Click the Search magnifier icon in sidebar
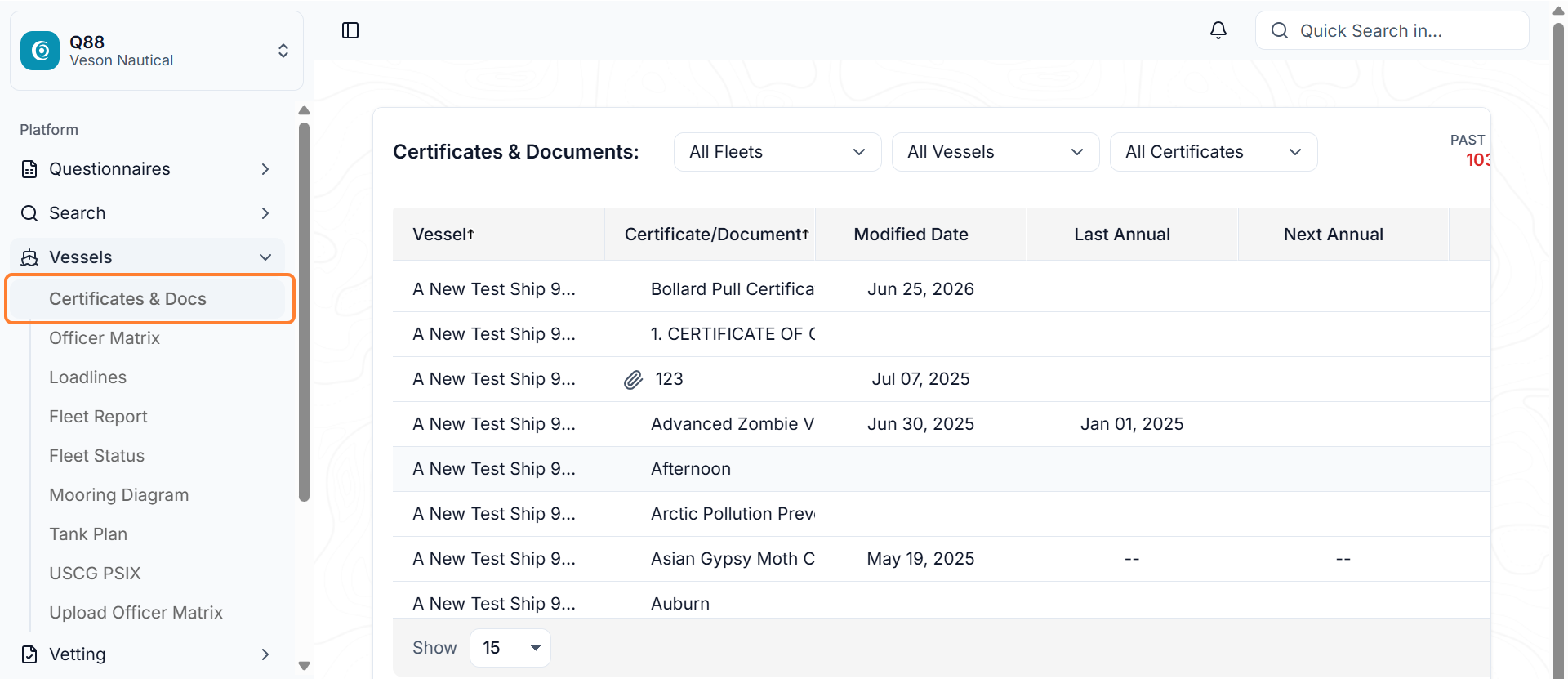 coord(29,213)
